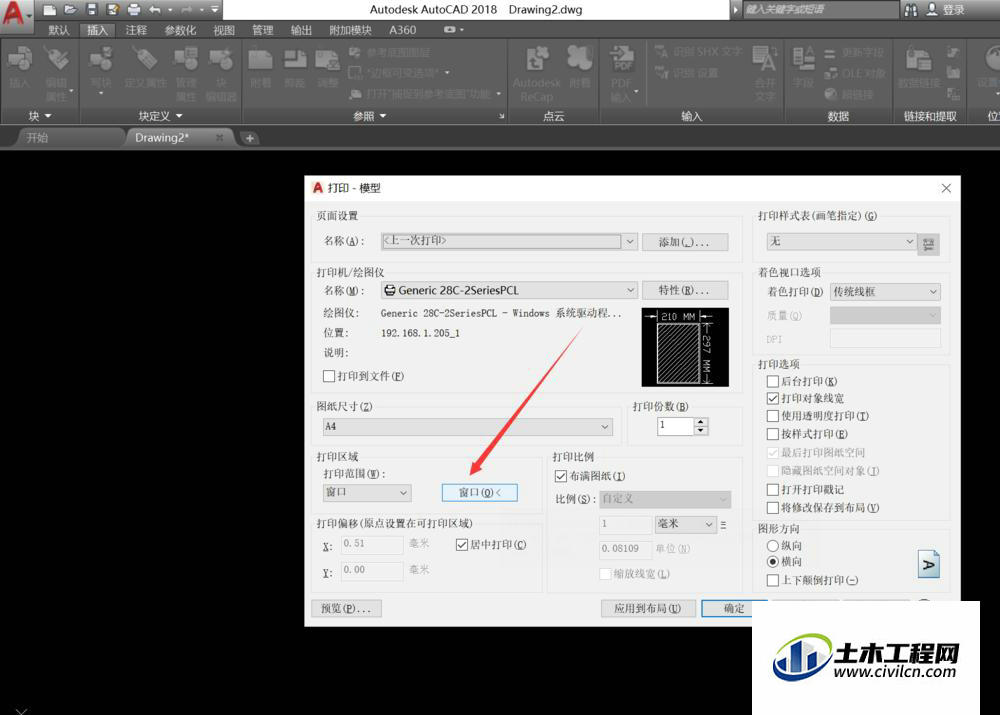
Task: Click the plot style table editor icon
Action: tap(929, 244)
